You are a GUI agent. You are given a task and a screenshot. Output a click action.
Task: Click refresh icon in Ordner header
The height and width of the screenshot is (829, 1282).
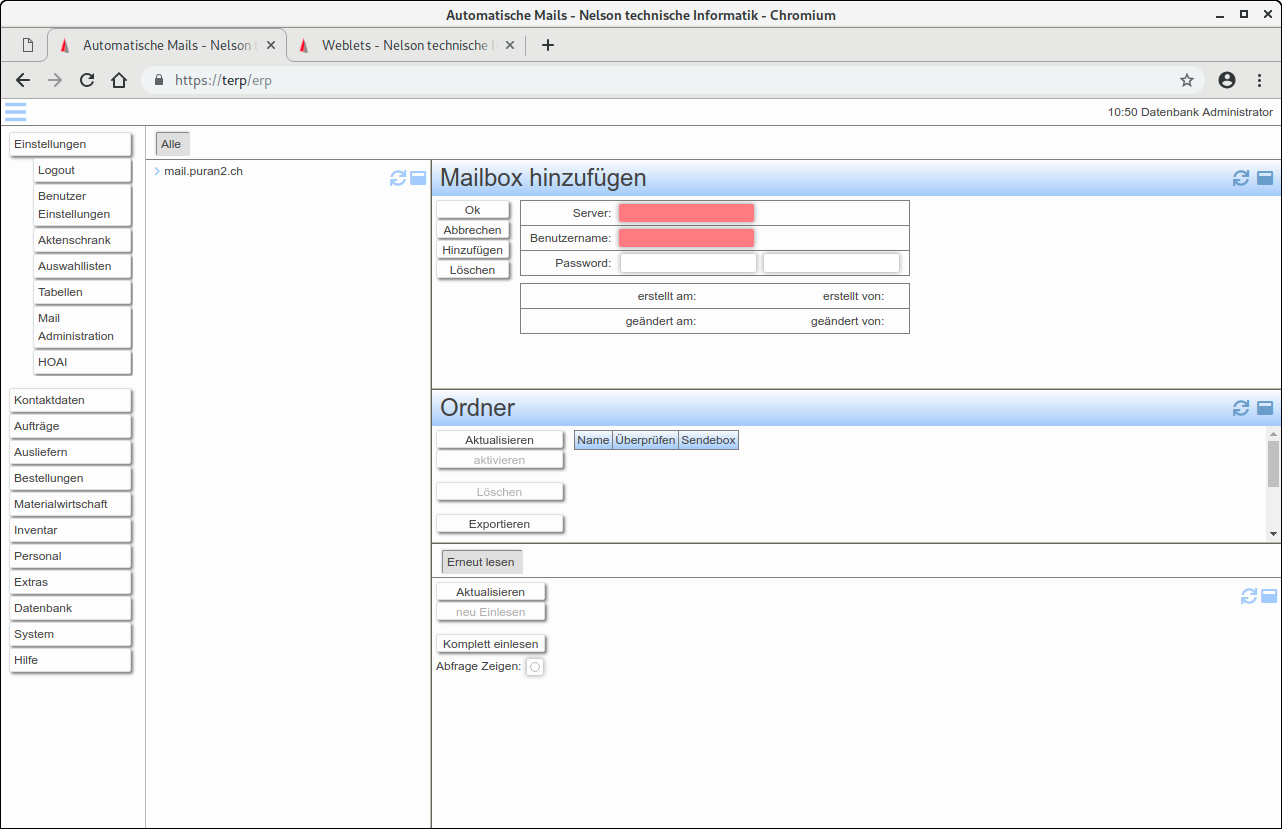(x=1241, y=408)
